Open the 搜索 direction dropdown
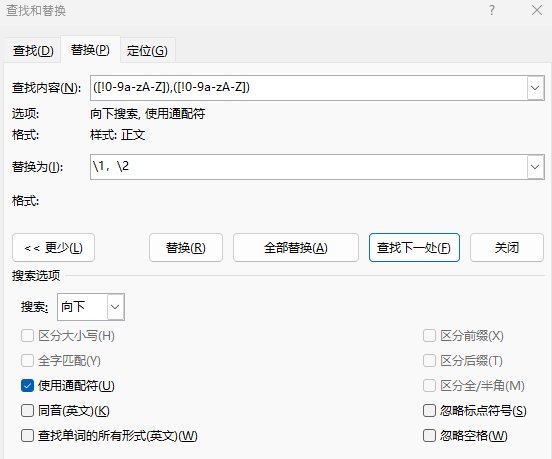Image resolution: width=552 pixels, height=459 pixels. pyautogui.click(x=115, y=307)
